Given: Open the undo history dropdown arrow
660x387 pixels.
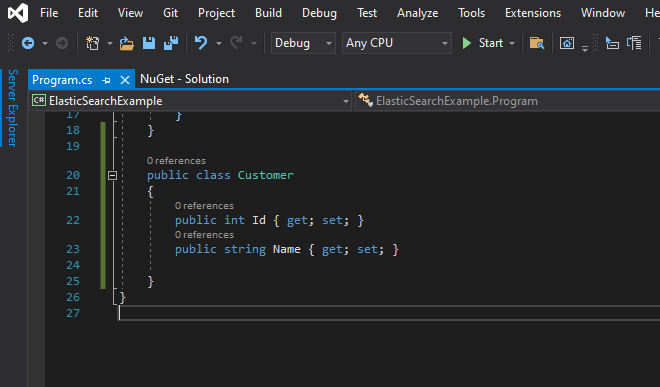Looking at the screenshot, I should pyautogui.click(x=218, y=43).
